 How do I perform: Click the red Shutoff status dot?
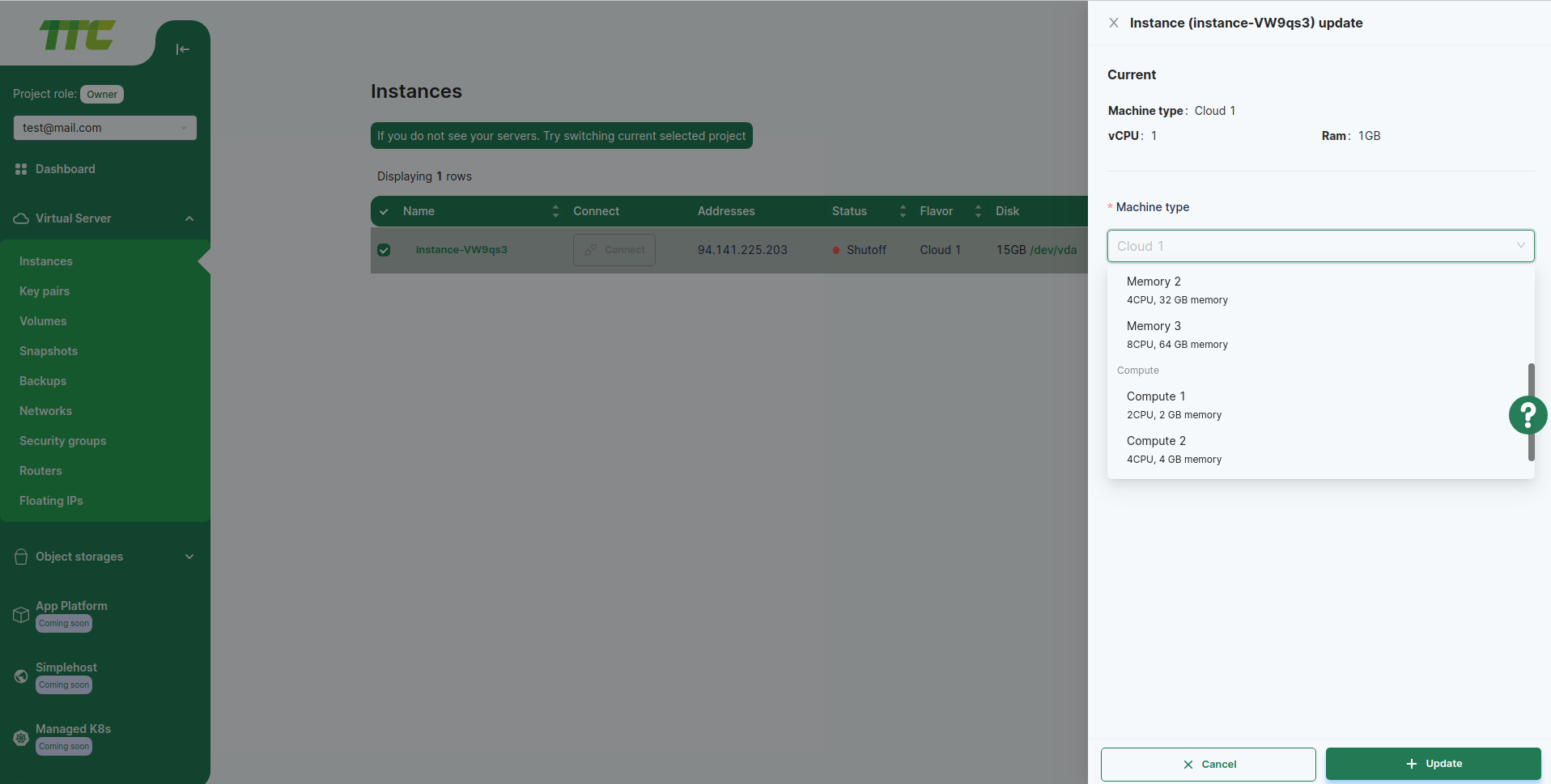(836, 250)
